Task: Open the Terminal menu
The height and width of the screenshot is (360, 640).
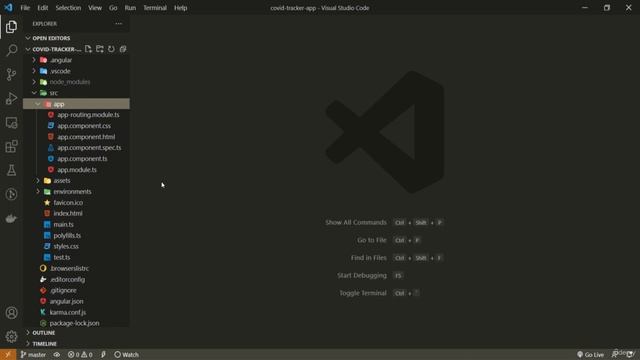Action: 155,8
